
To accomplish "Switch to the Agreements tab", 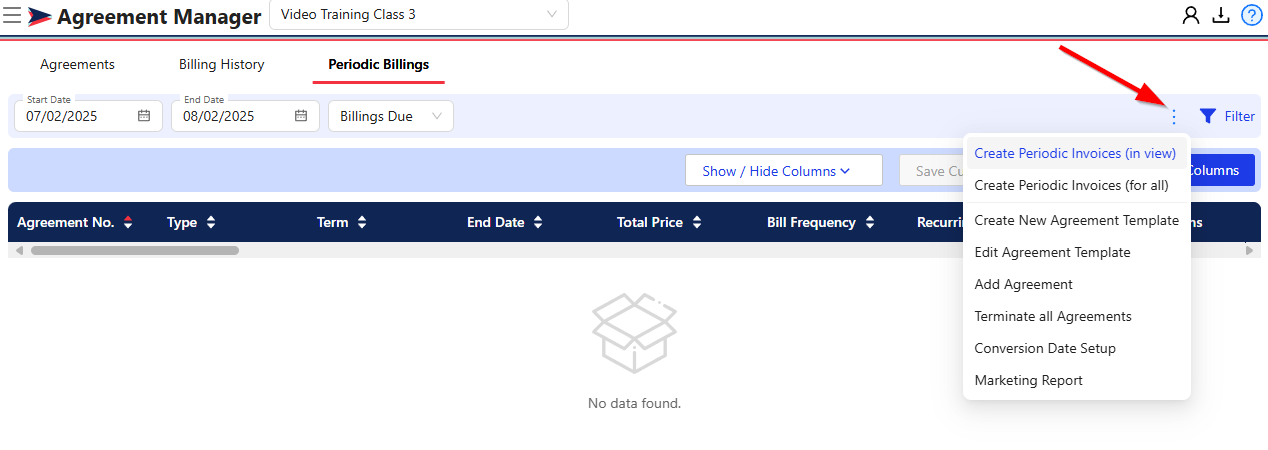I will click(77, 64).
